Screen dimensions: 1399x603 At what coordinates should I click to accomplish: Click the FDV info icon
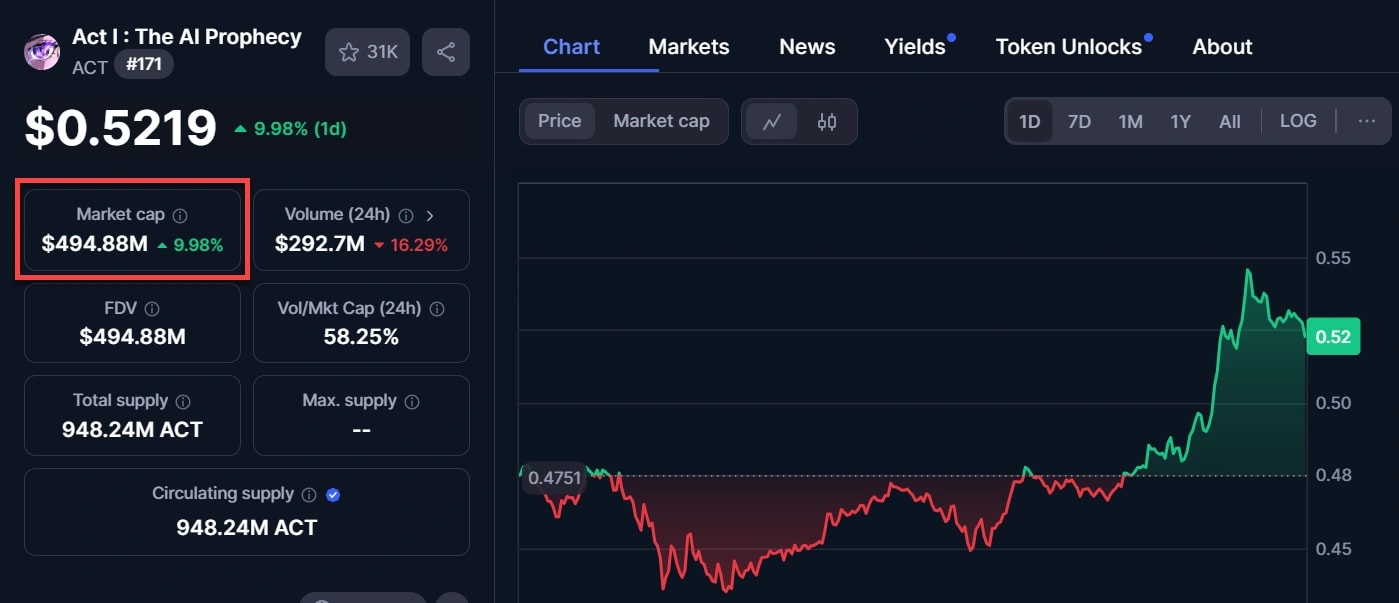[152, 309]
